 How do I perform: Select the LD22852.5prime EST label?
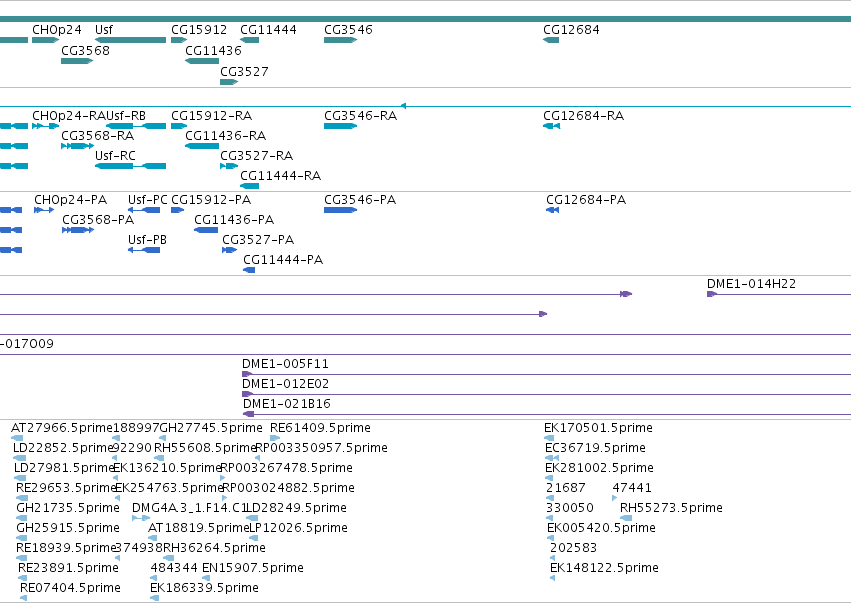click(x=62, y=448)
